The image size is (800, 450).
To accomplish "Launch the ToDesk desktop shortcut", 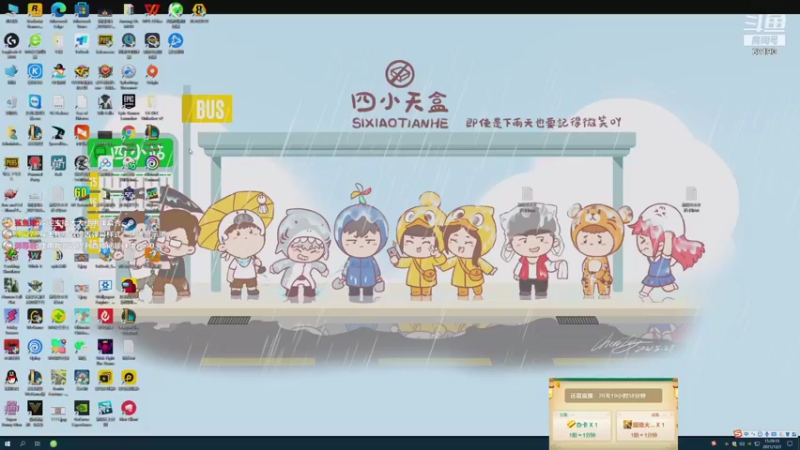I will tap(82, 40).
